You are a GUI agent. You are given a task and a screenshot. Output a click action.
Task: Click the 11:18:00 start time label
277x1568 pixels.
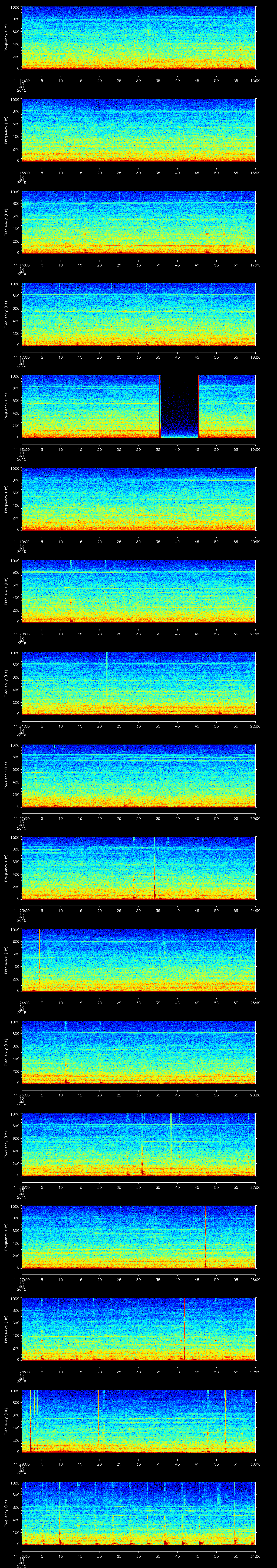(x=21, y=450)
